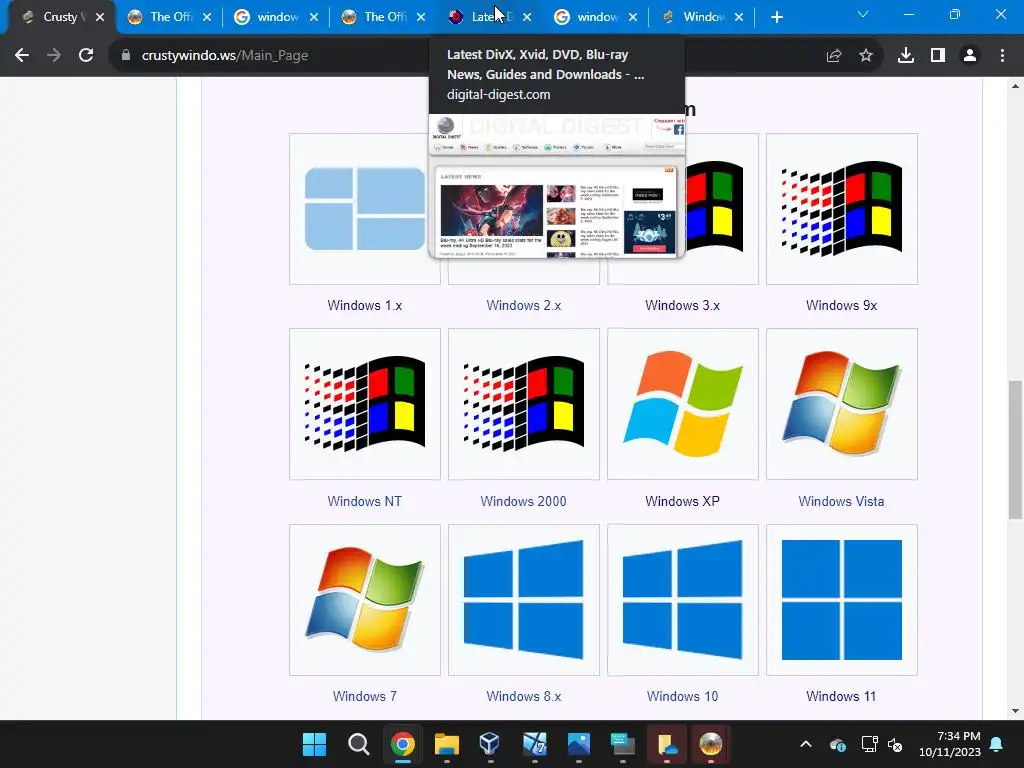
Task: Follow the Windows 8.x text link
Action: tap(524, 697)
